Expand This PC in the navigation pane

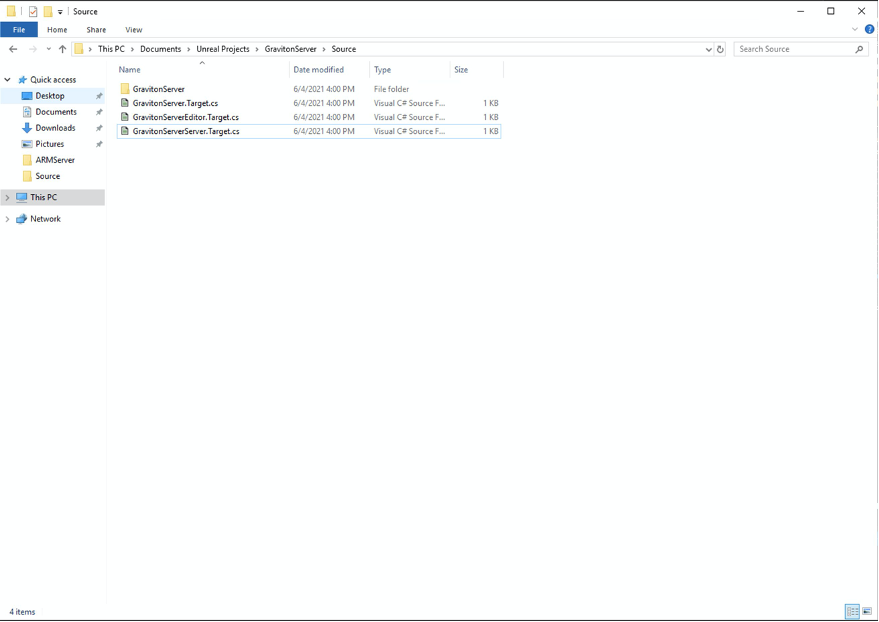pyautogui.click(x=7, y=197)
